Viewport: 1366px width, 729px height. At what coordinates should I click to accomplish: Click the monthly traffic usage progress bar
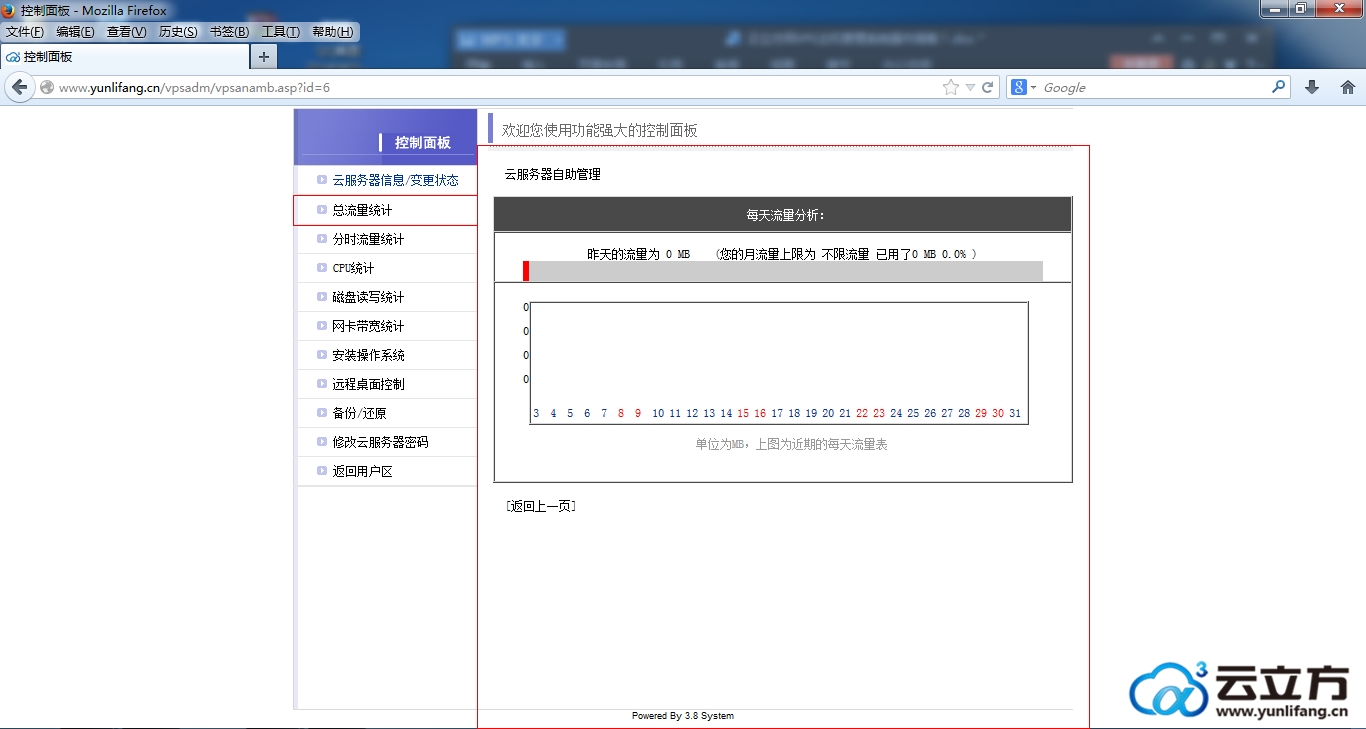pos(782,271)
